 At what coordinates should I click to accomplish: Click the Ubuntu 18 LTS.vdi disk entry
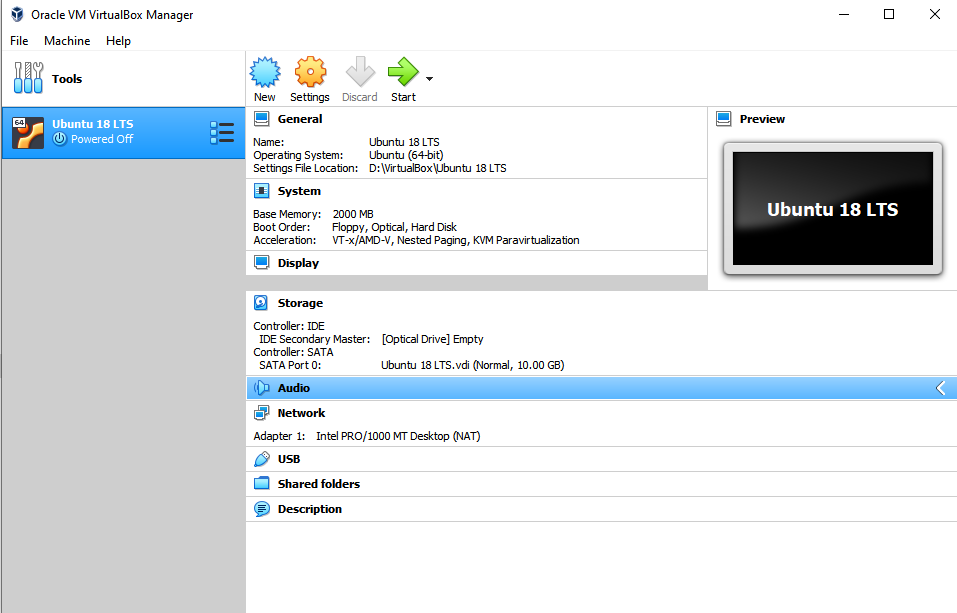pyautogui.click(x=472, y=365)
